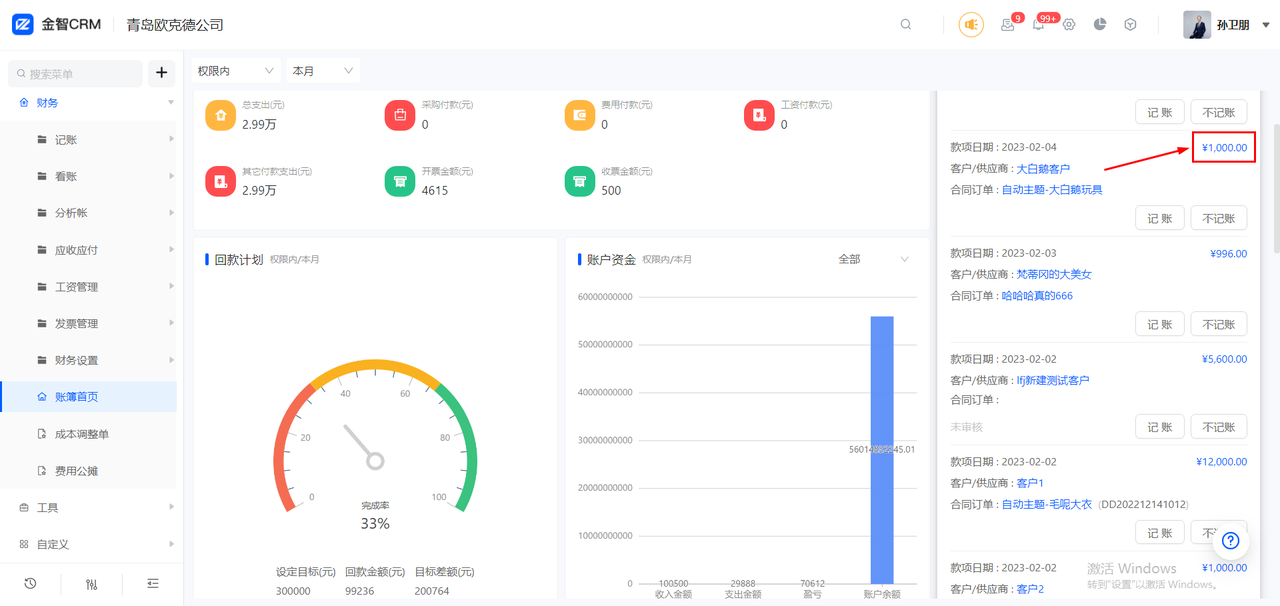Open the 成本调整单 menu item
This screenshot has width=1280, height=606.
coord(82,434)
